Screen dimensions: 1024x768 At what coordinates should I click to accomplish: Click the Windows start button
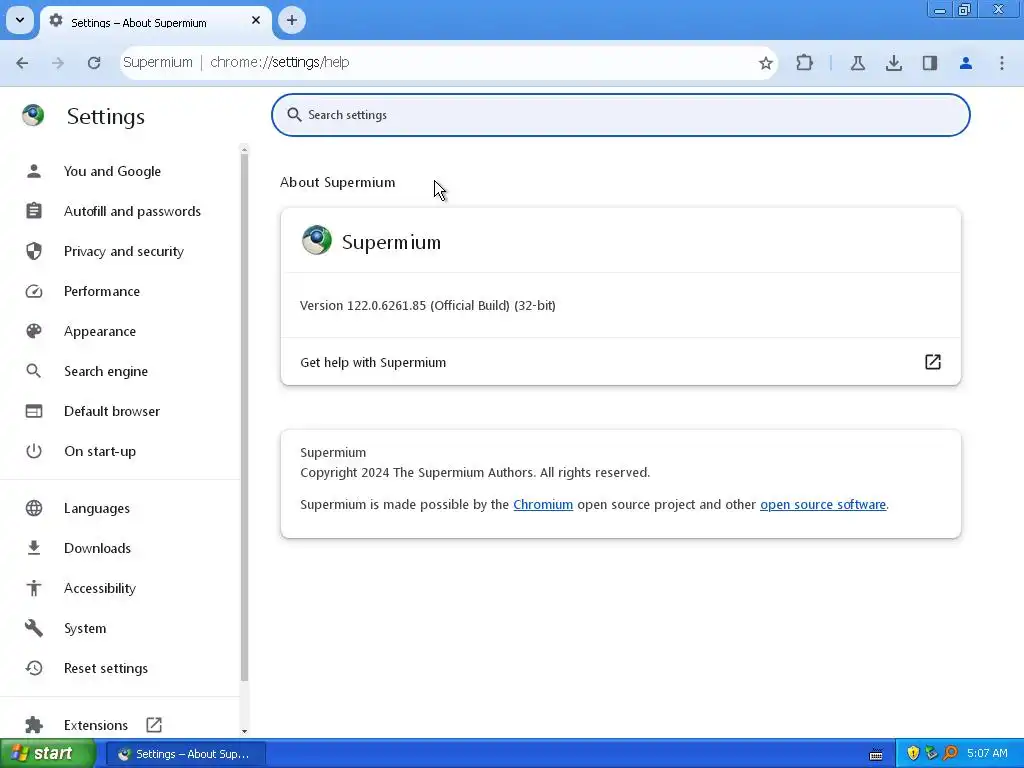(47, 754)
